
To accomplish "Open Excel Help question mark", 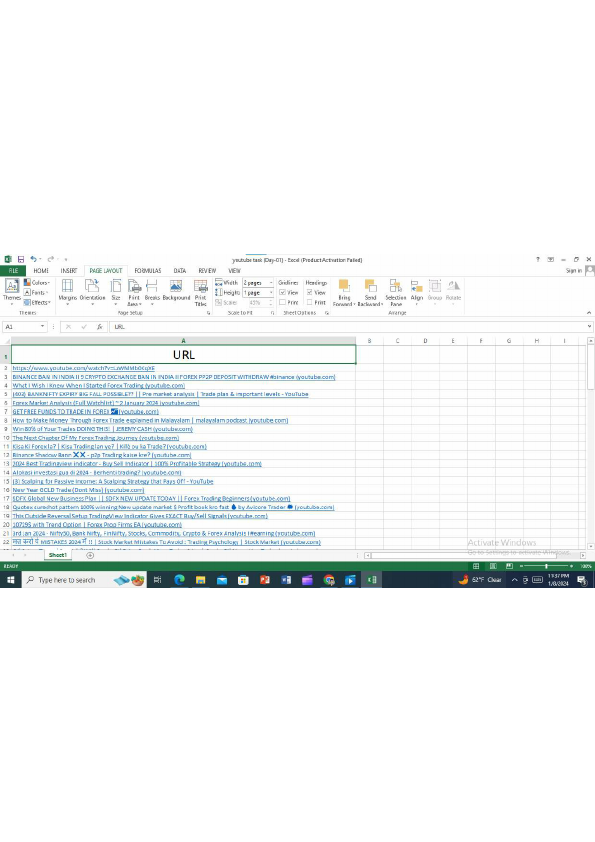I will pyautogui.click(x=538, y=259).
